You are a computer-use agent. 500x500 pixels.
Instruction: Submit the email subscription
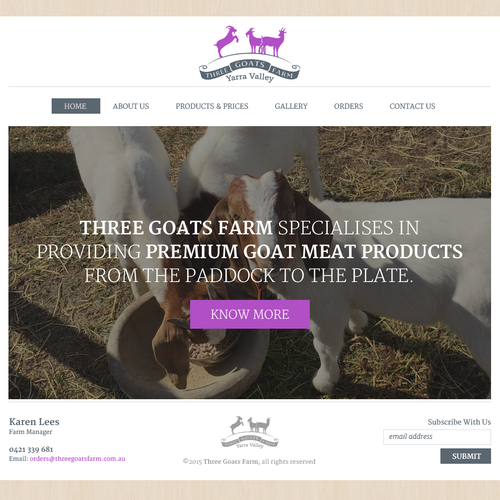[466, 456]
